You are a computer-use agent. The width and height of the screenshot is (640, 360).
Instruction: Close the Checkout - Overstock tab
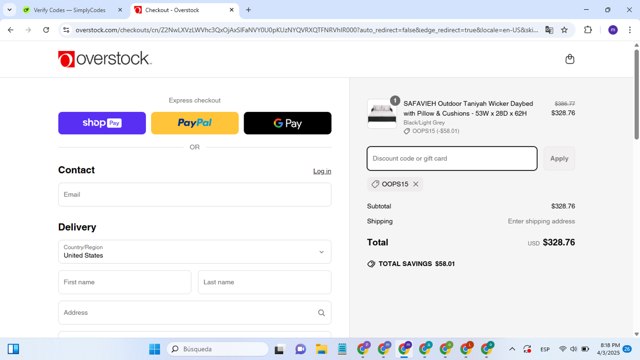[x=231, y=10]
